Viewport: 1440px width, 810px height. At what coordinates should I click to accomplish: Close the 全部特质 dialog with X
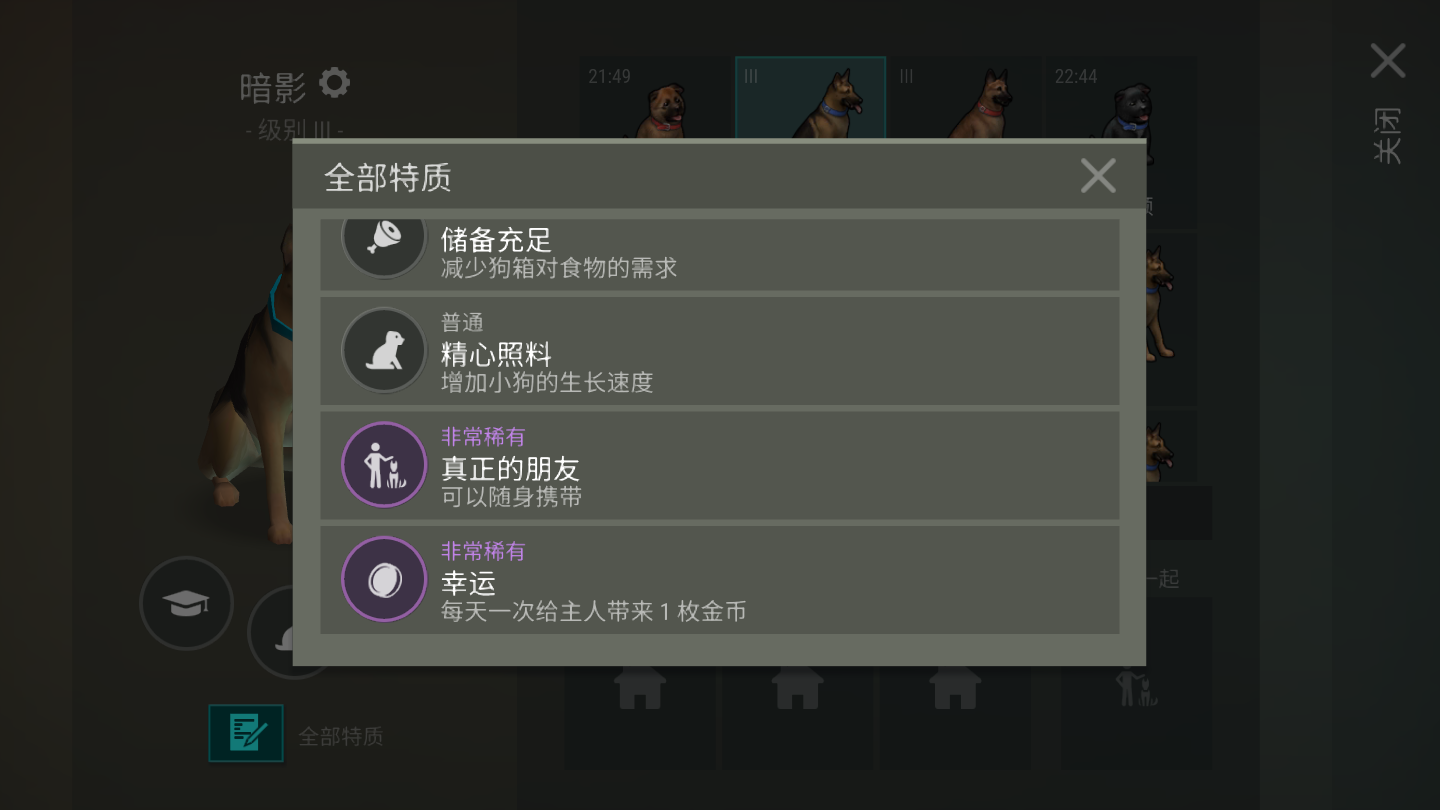(x=1098, y=177)
